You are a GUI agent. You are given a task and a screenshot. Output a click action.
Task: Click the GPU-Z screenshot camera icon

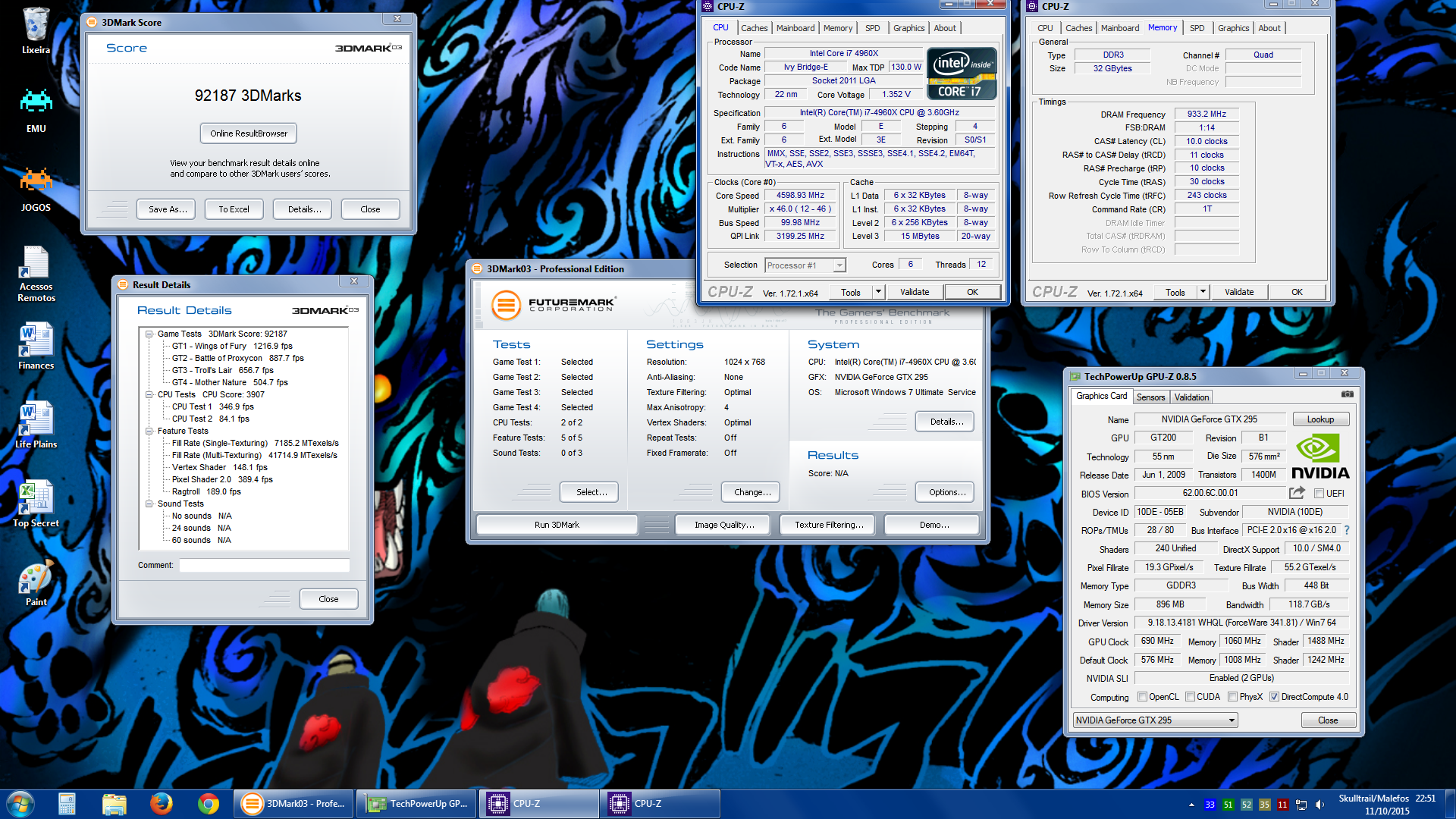pyautogui.click(x=1347, y=394)
